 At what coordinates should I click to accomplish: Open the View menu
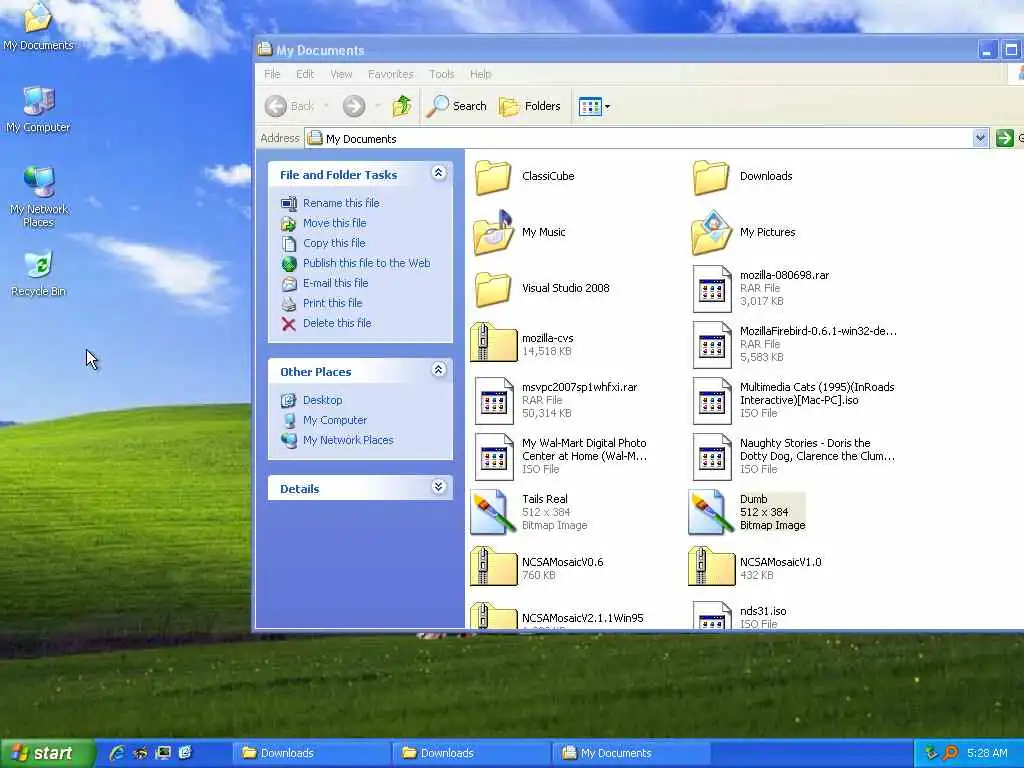tap(341, 74)
